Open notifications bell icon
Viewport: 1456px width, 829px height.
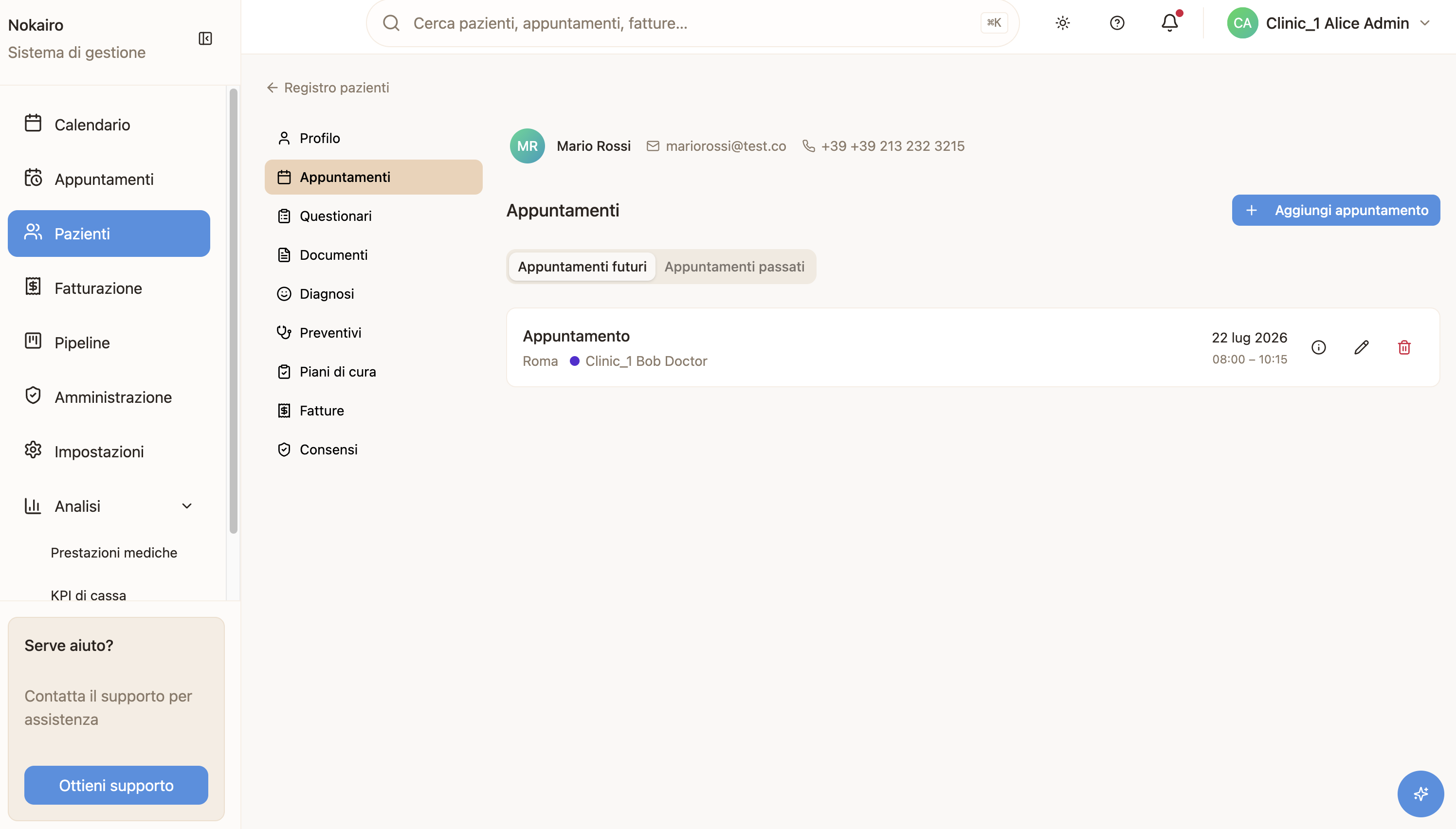click(1169, 23)
